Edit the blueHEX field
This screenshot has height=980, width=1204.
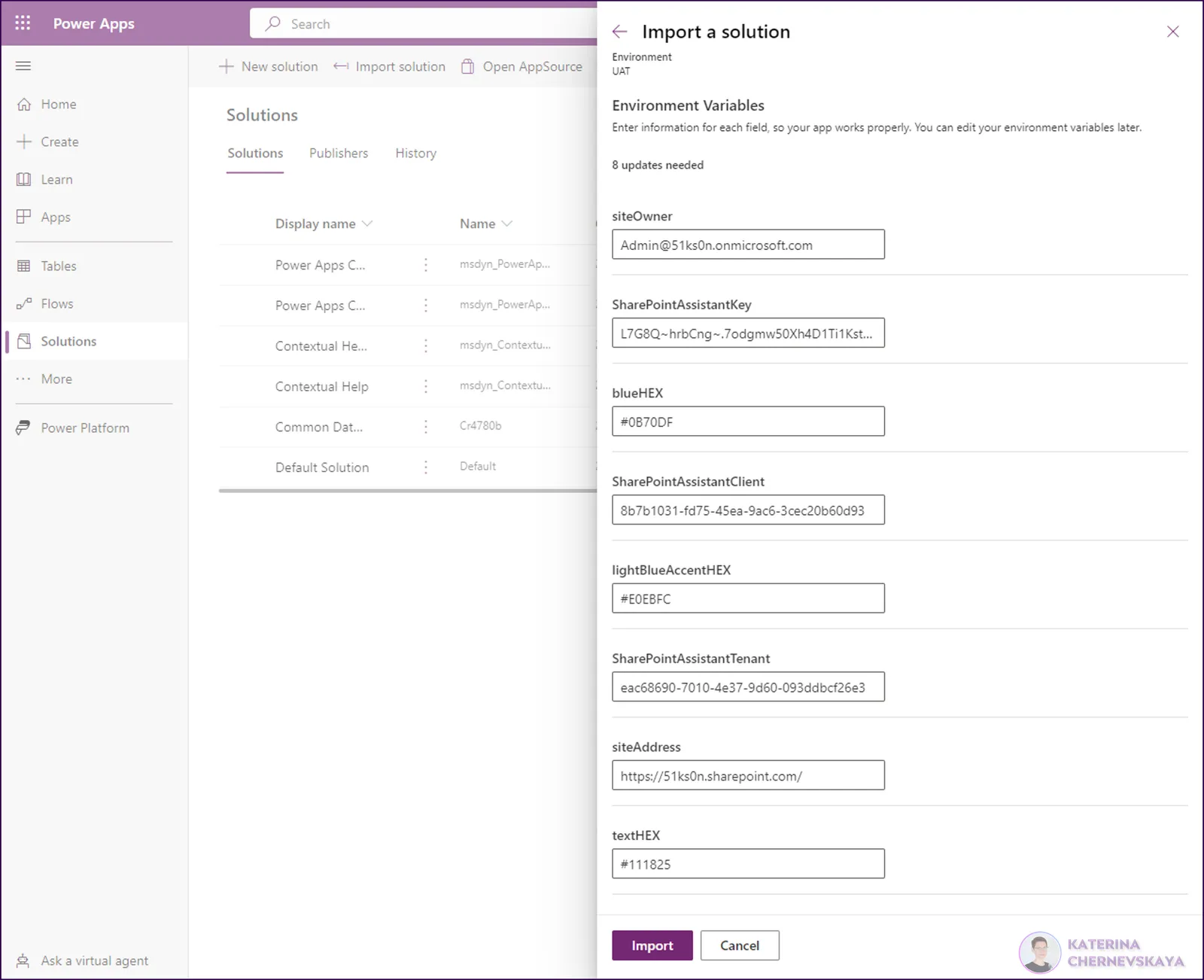tap(748, 422)
